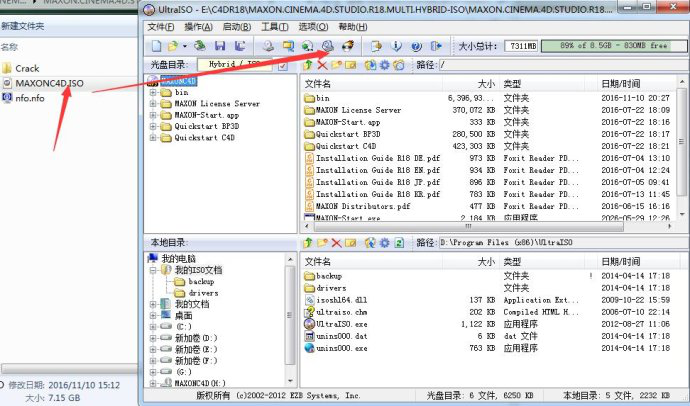The width and height of the screenshot is (690, 406).
Task: Select the Crack folder in Explorer window
Action: point(22,69)
